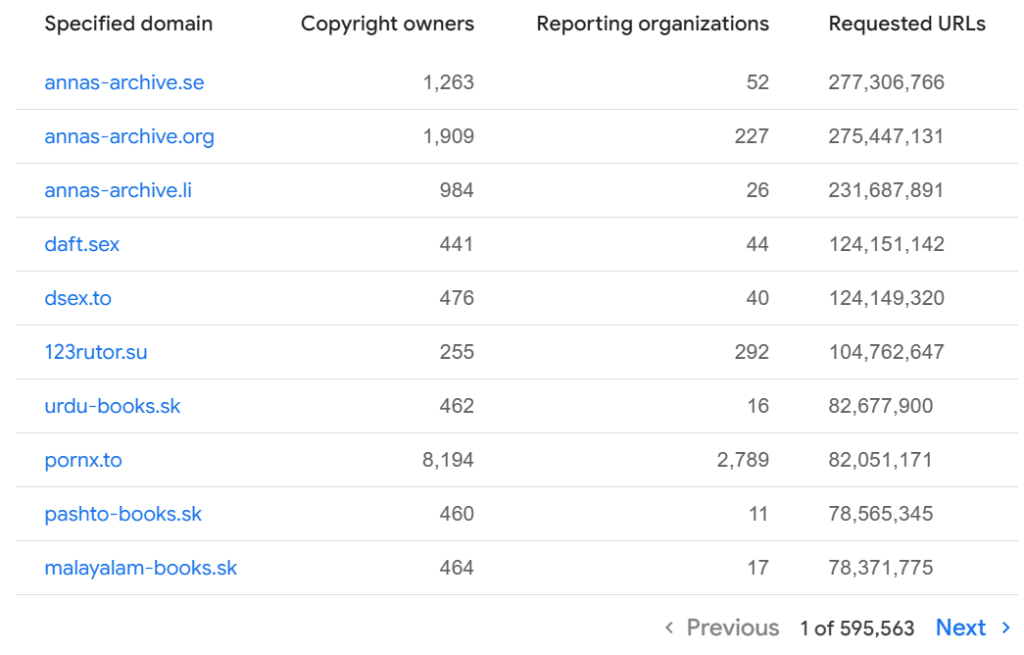Open the 123rutor.su domain link

[95, 352]
